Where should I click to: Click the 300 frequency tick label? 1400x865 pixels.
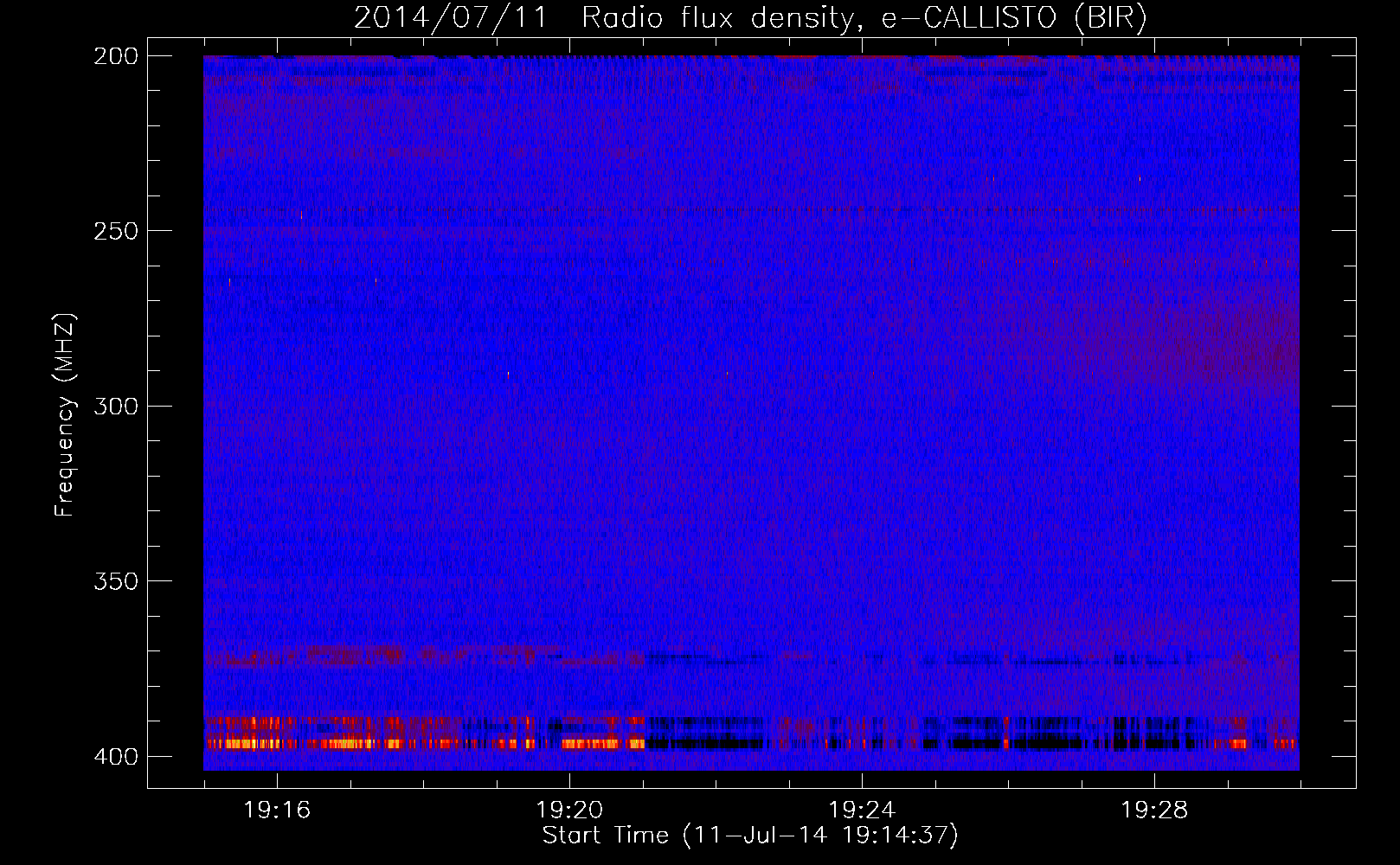click(116, 406)
